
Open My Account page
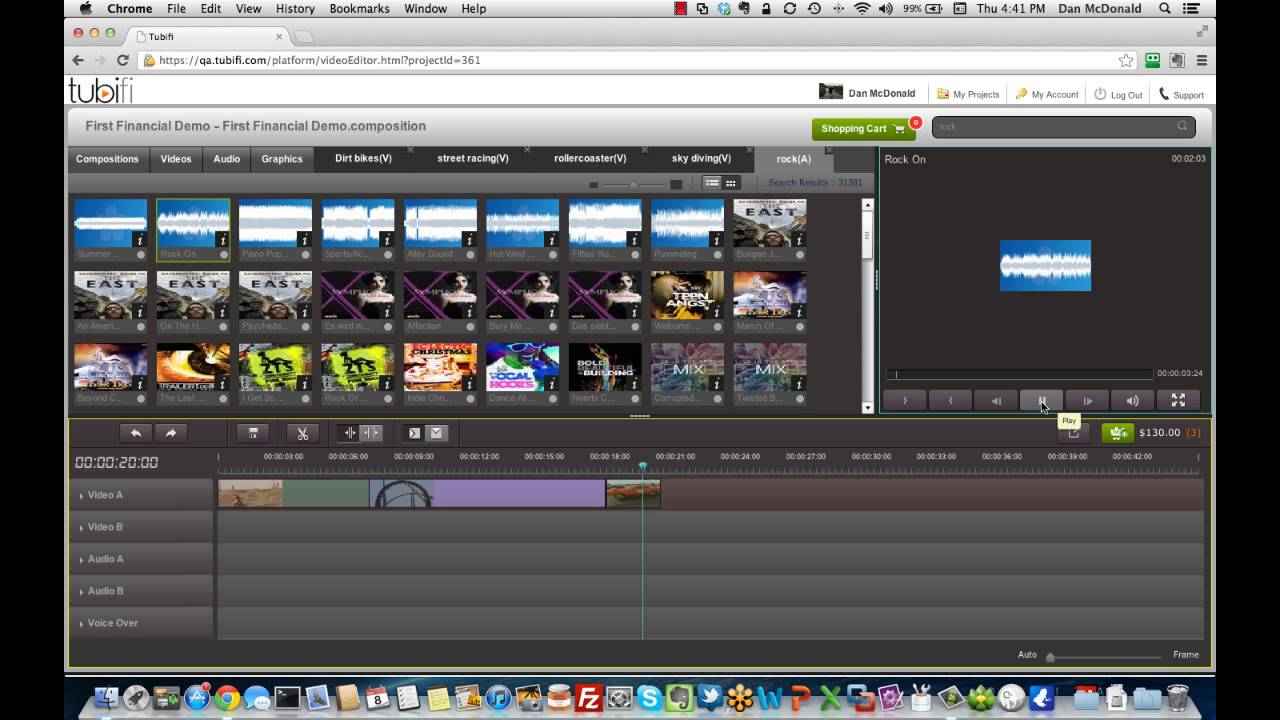pyautogui.click(x=1047, y=94)
